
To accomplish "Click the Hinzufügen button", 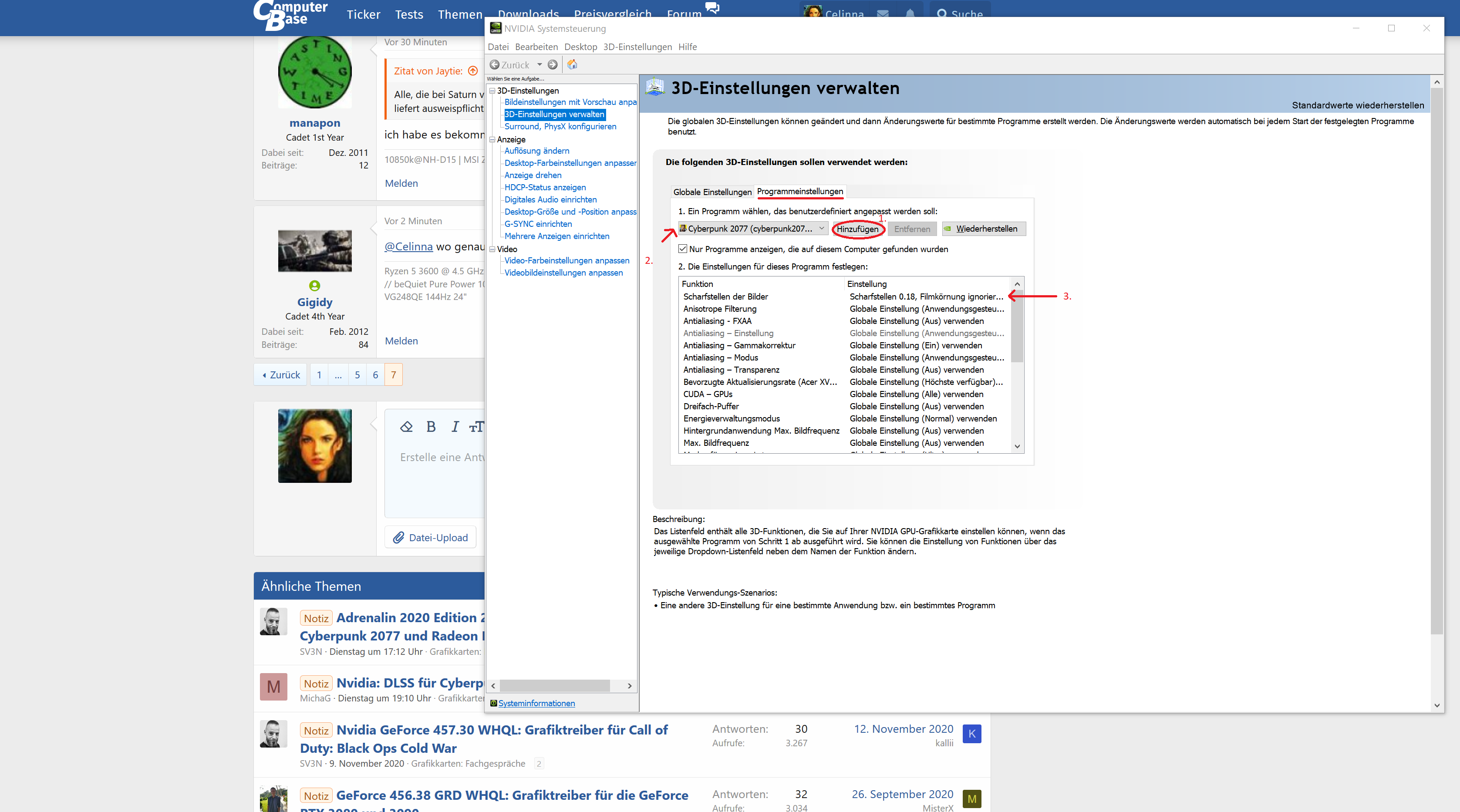I will tap(857, 229).
